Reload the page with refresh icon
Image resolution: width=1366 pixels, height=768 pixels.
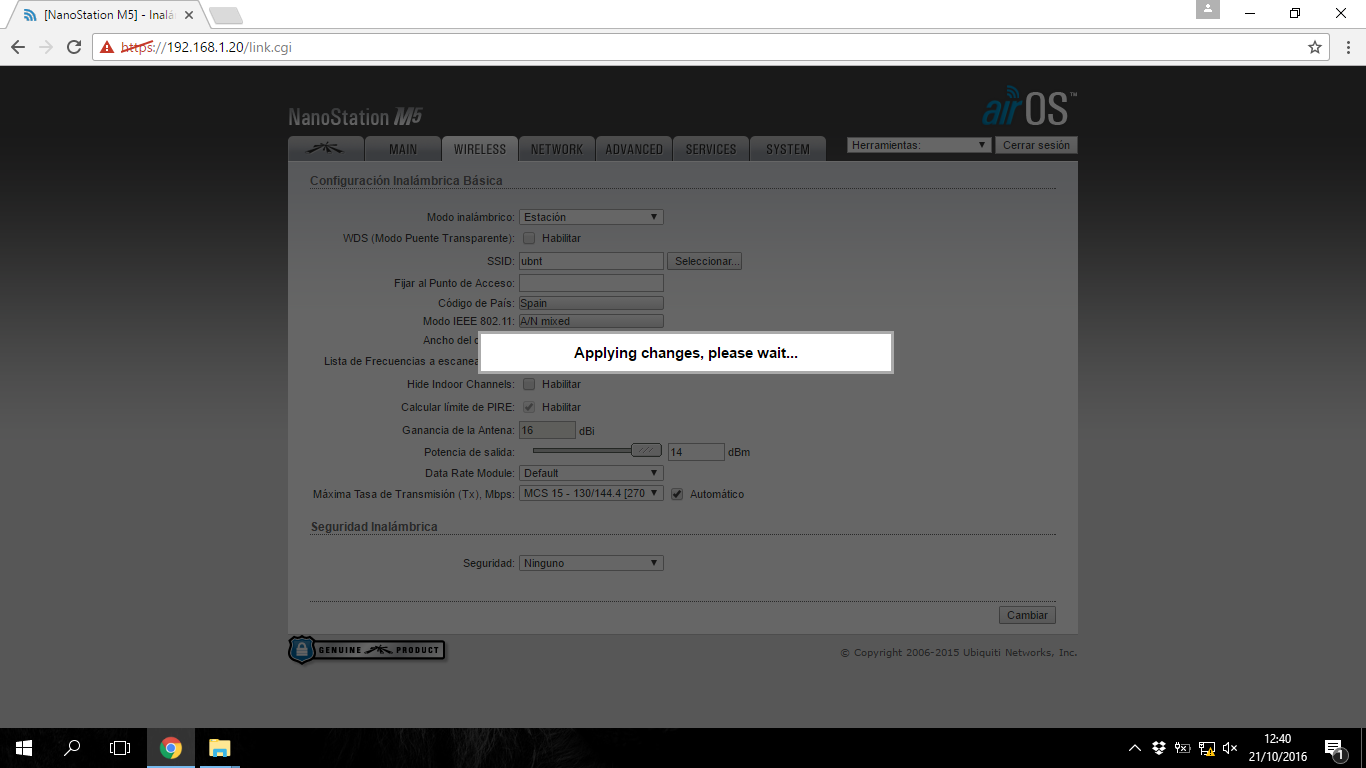[x=74, y=47]
